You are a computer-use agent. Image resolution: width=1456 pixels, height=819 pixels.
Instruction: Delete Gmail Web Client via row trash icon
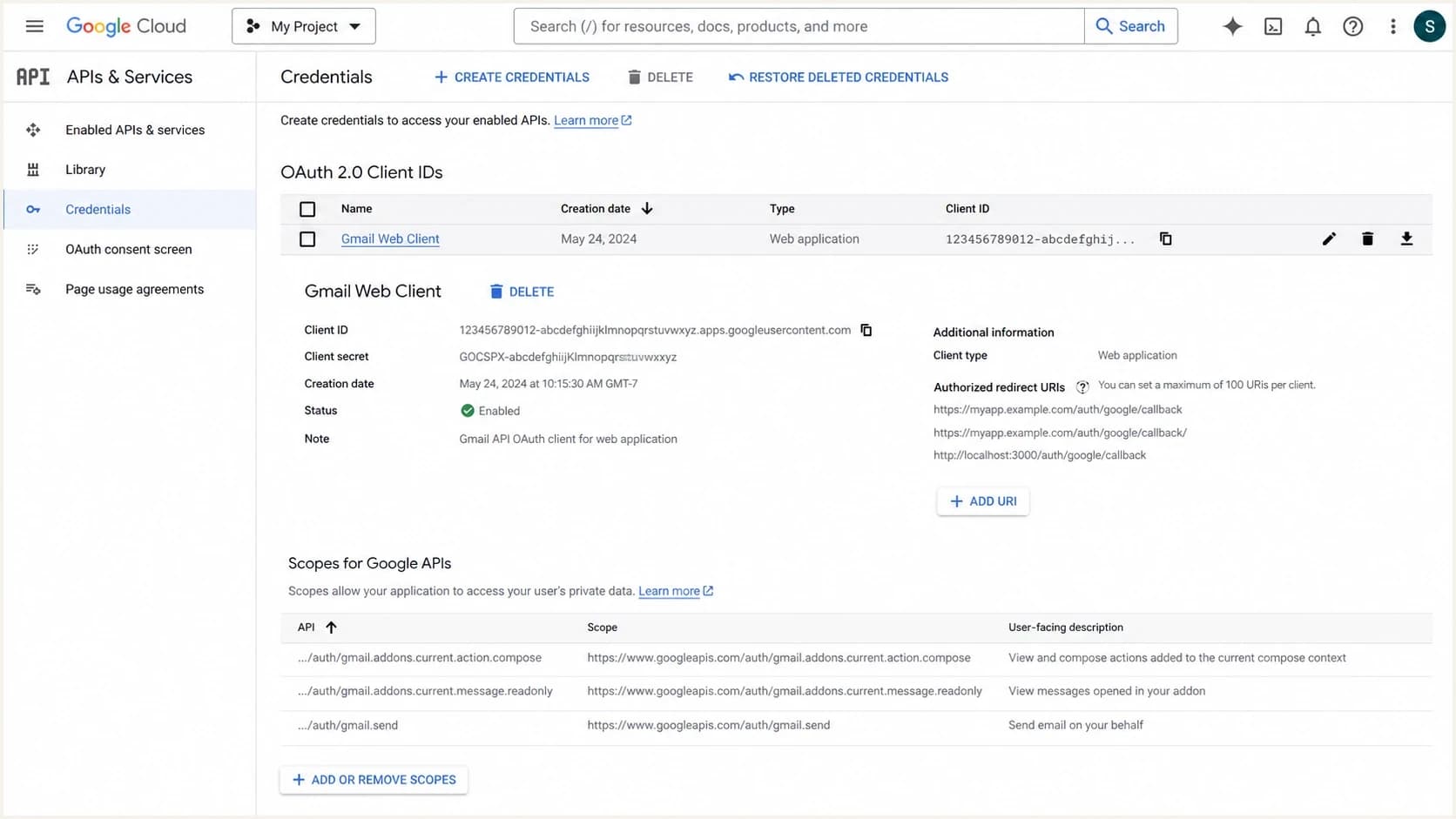pyautogui.click(x=1368, y=238)
